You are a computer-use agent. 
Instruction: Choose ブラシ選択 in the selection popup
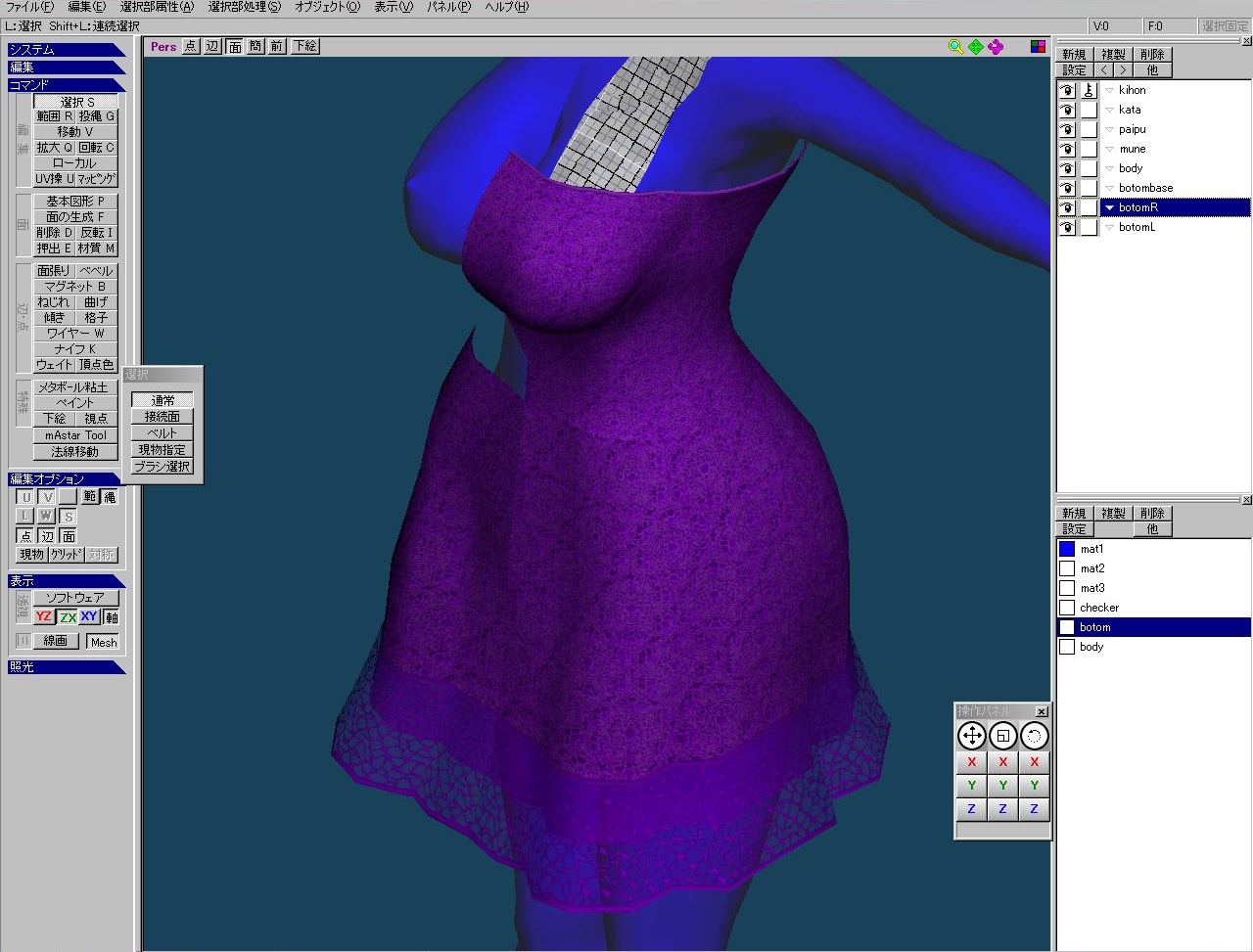[x=162, y=467]
